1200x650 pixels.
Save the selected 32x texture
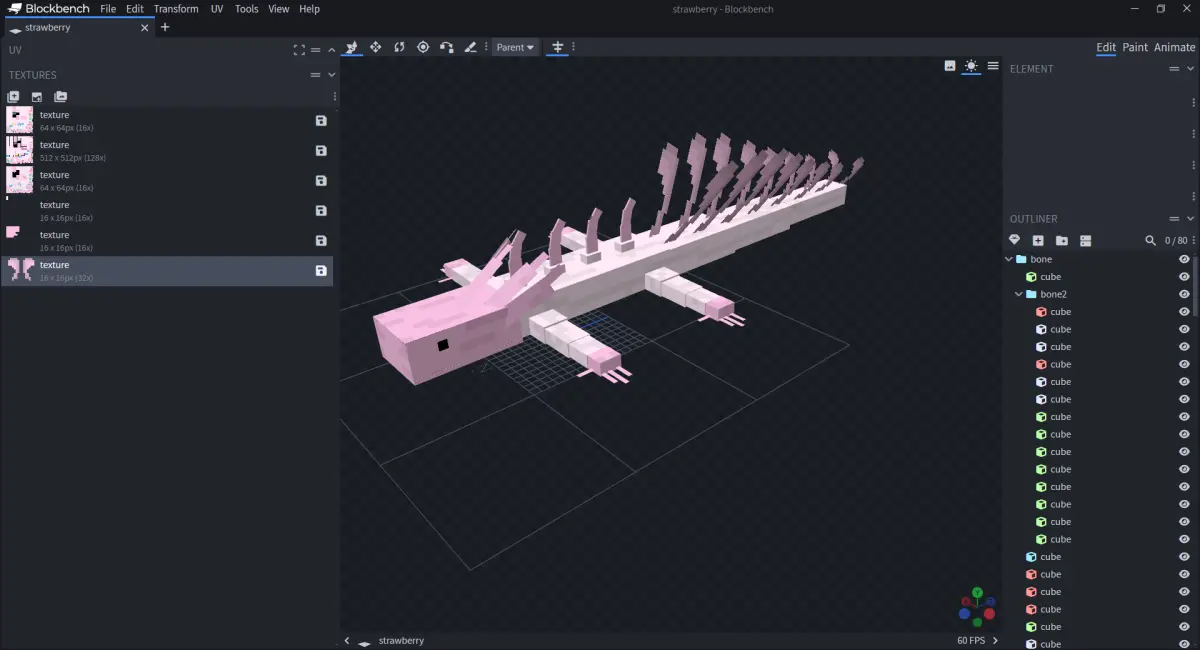point(321,271)
